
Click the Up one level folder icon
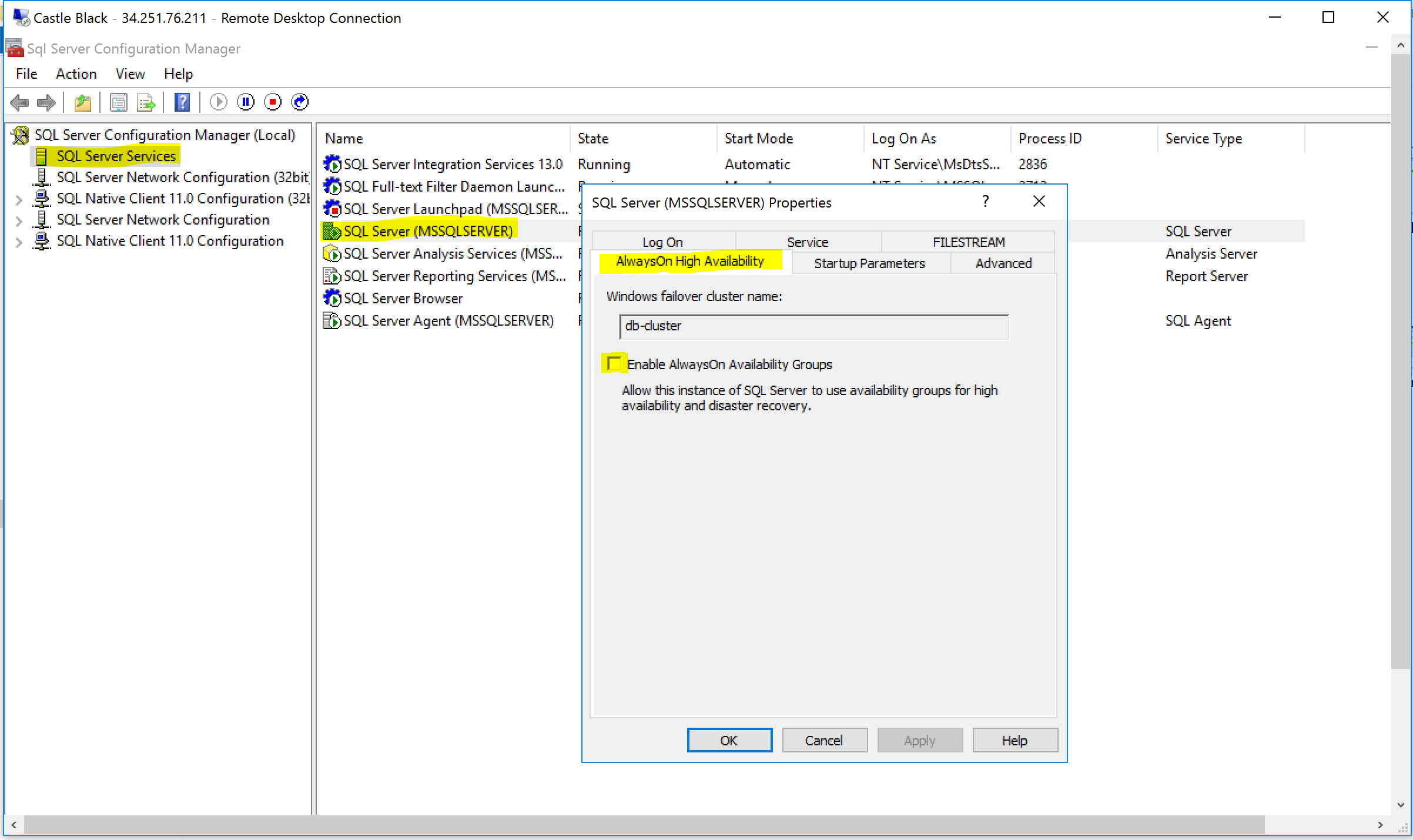click(x=83, y=102)
